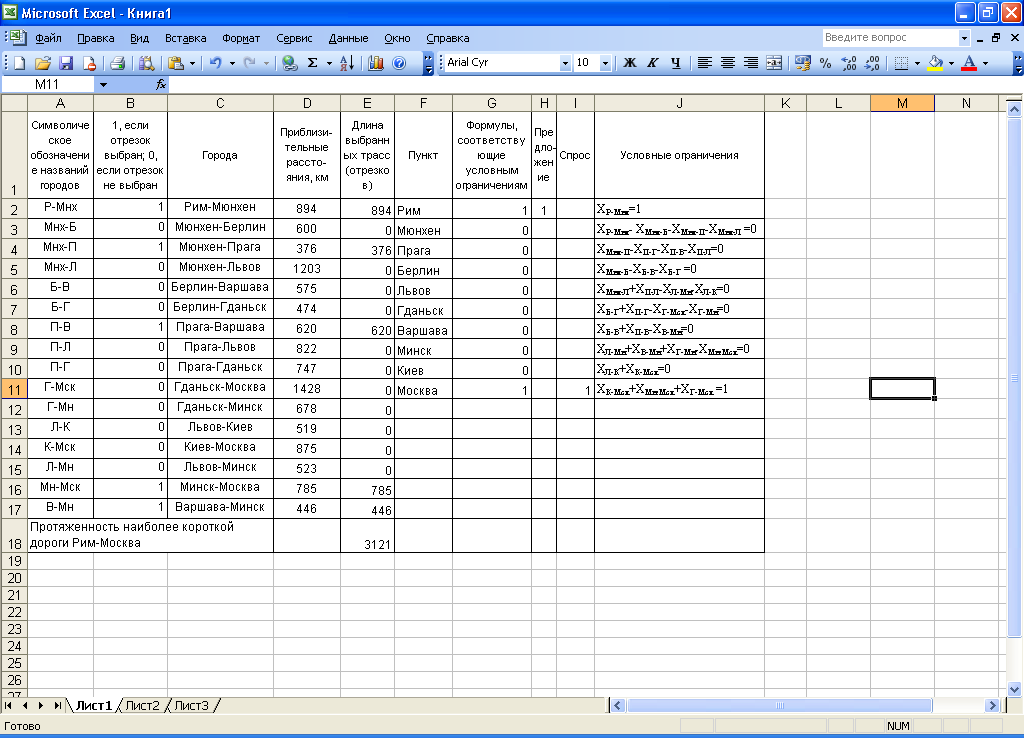Toggle Bold formatting (Ж)
1024x738 pixels.
(x=630, y=62)
